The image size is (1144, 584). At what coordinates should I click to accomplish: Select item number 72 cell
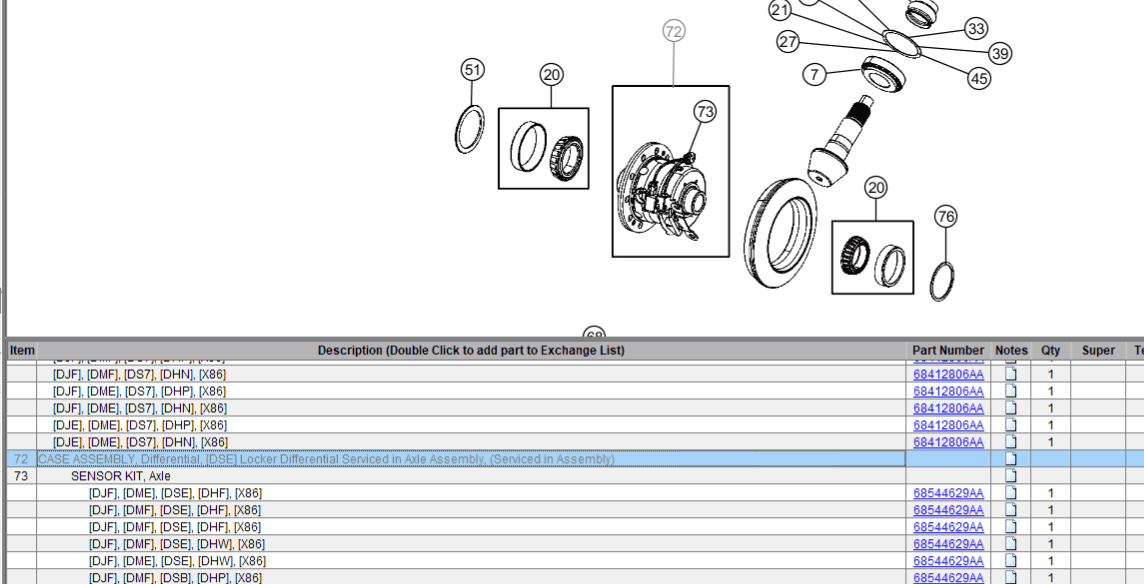(21, 459)
